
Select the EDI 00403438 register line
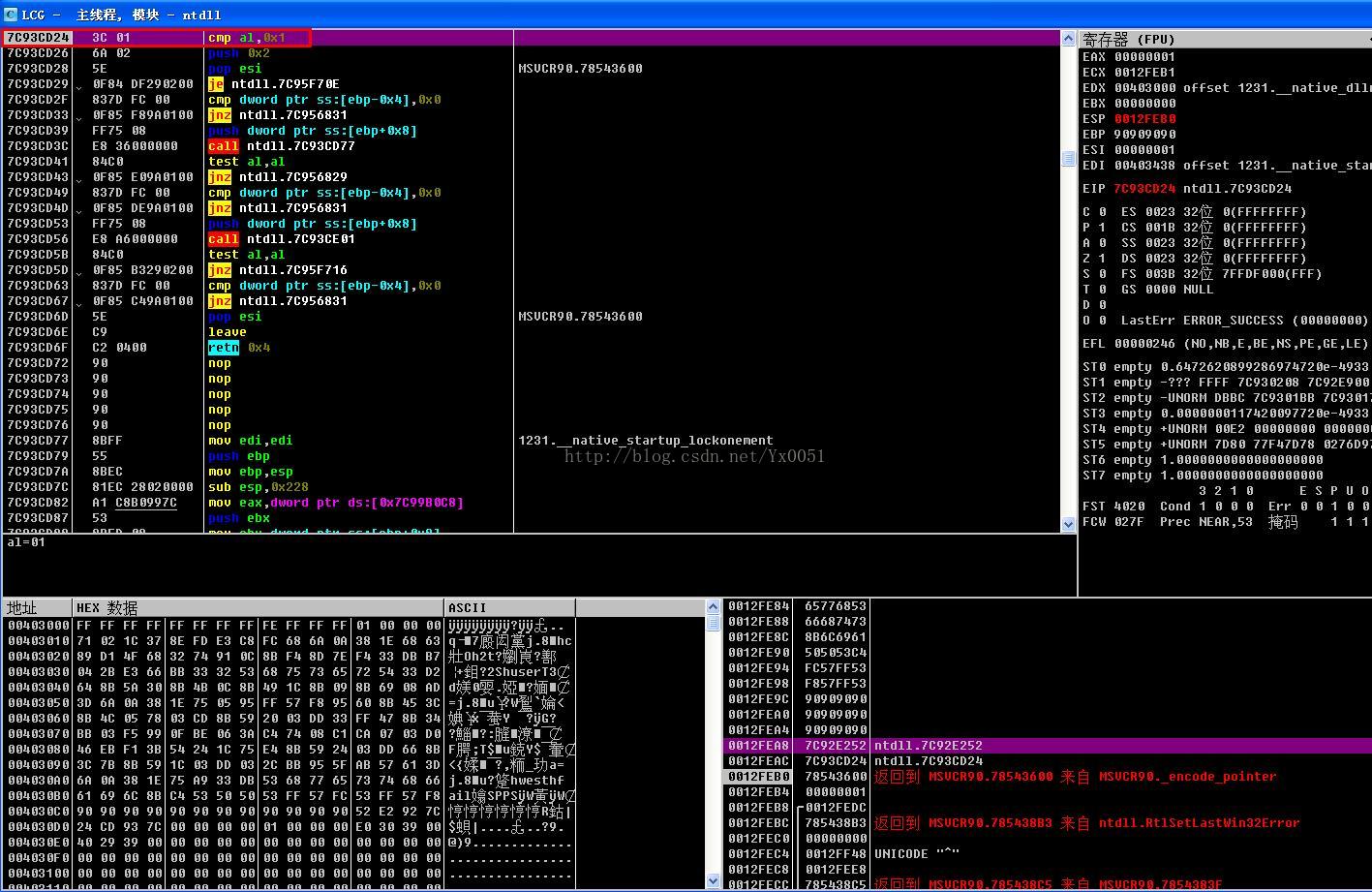click(1226, 166)
